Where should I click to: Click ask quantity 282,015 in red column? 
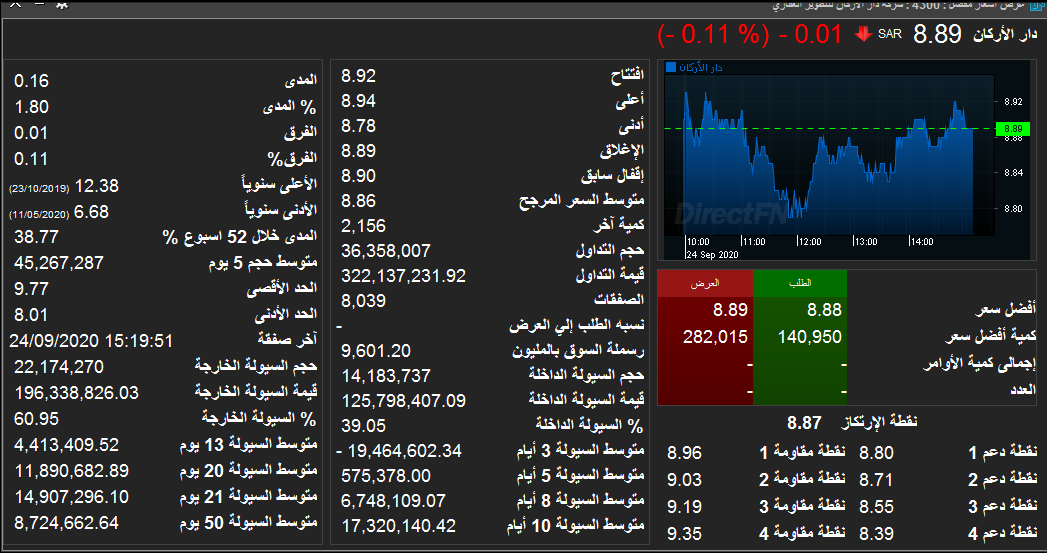[715, 337]
